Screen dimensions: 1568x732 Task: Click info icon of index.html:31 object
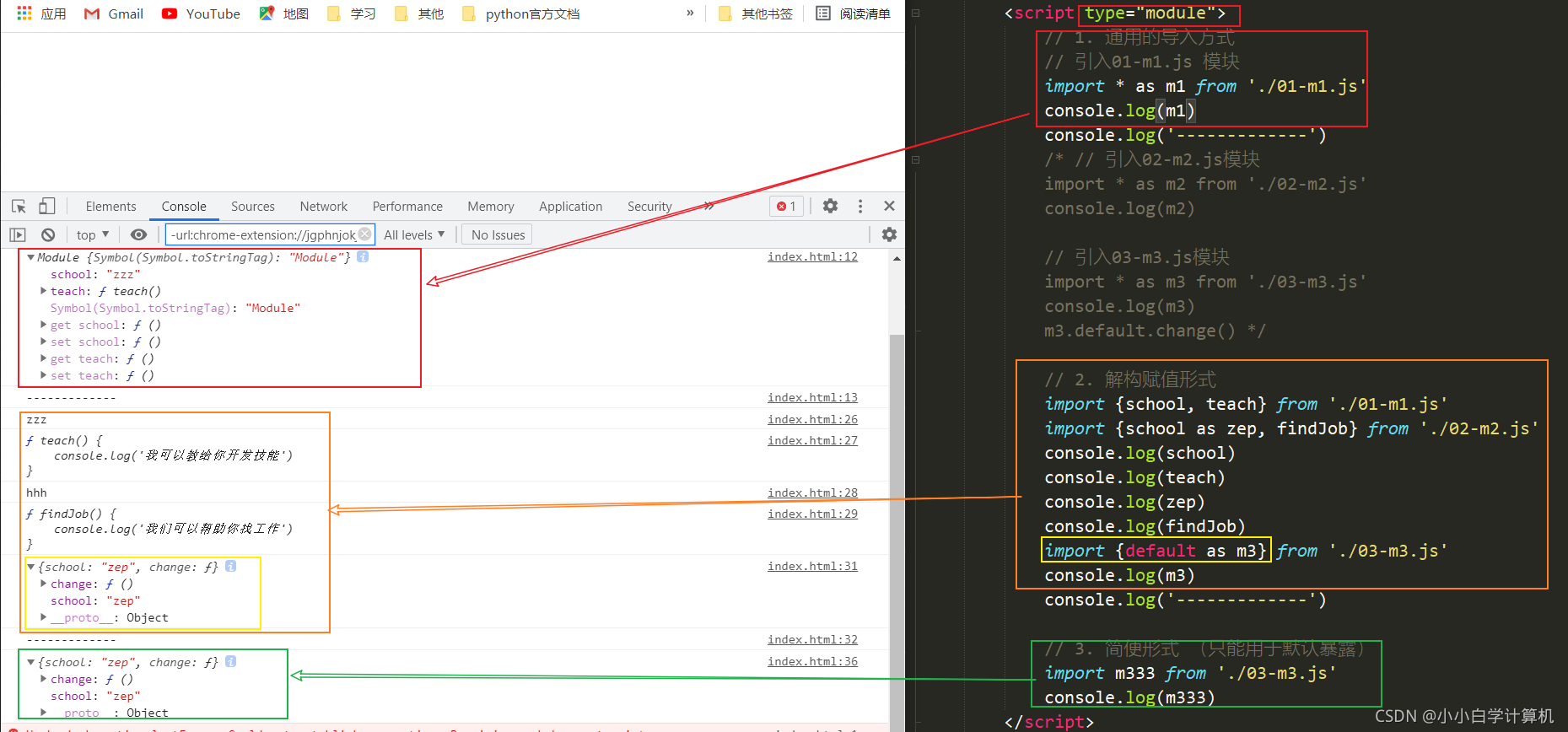click(x=230, y=566)
